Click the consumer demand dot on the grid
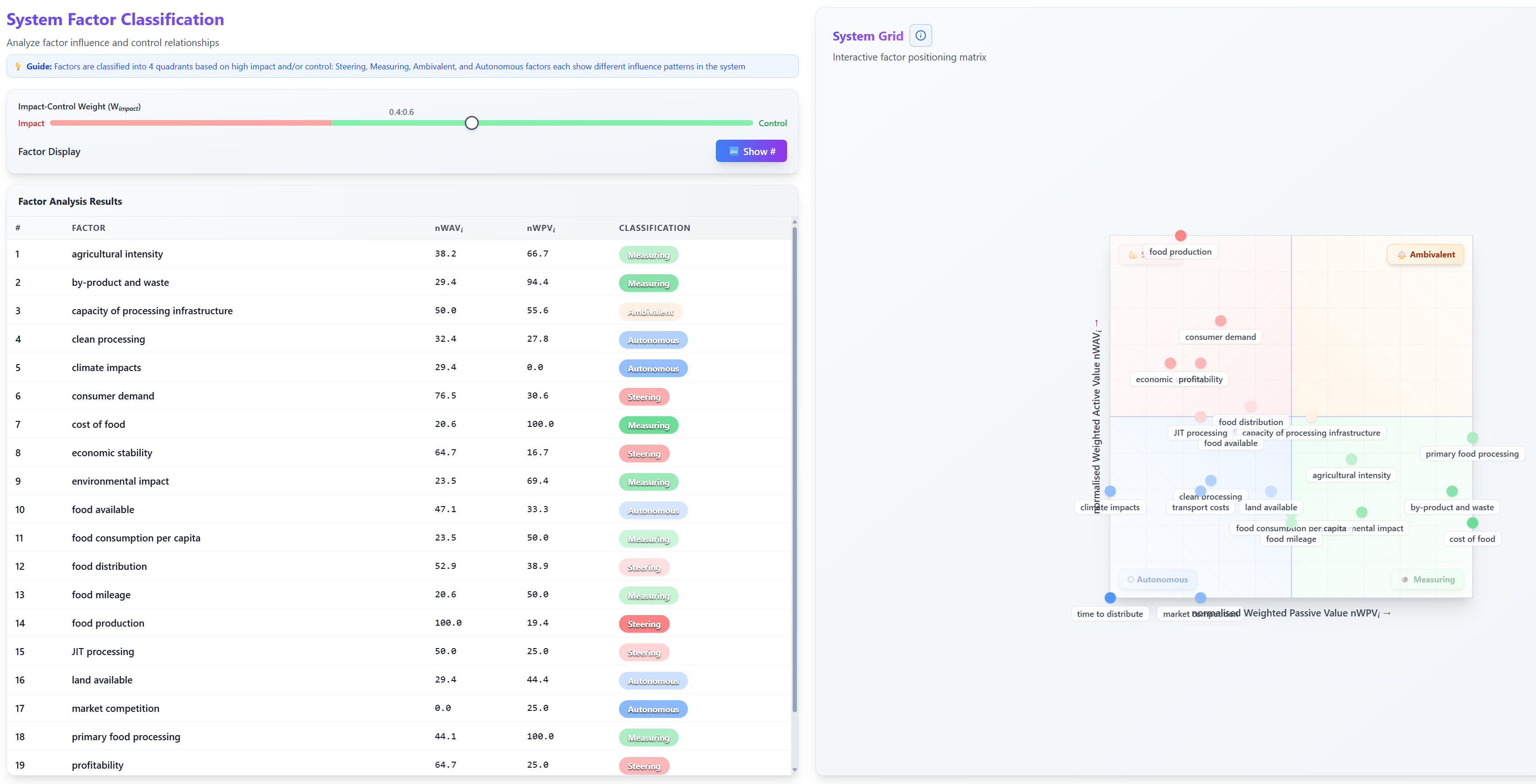The width and height of the screenshot is (1536, 784). point(1220,321)
